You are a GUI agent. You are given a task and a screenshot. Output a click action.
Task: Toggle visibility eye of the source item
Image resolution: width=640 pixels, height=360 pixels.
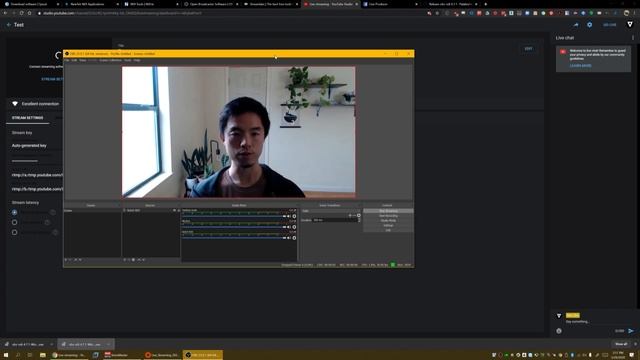(x=174, y=211)
